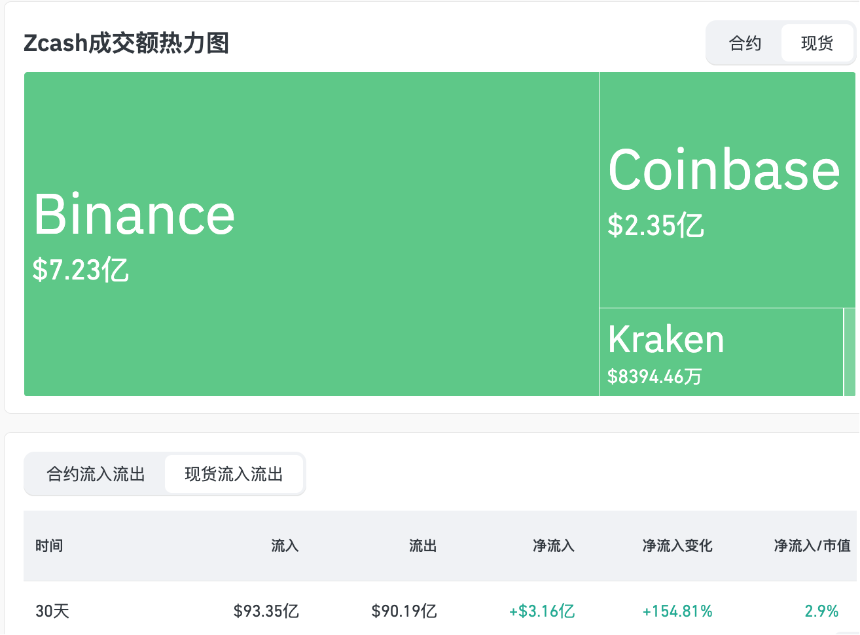
Task: Select the 现货流入流出 tab
Action: pos(235,474)
